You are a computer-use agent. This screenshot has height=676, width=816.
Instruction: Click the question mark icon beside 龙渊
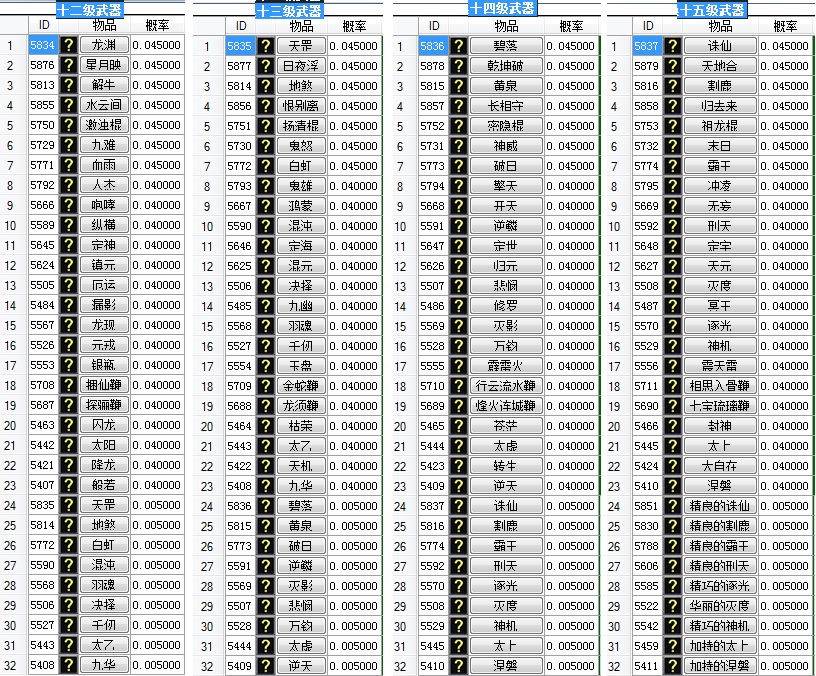click(x=69, y=45)
